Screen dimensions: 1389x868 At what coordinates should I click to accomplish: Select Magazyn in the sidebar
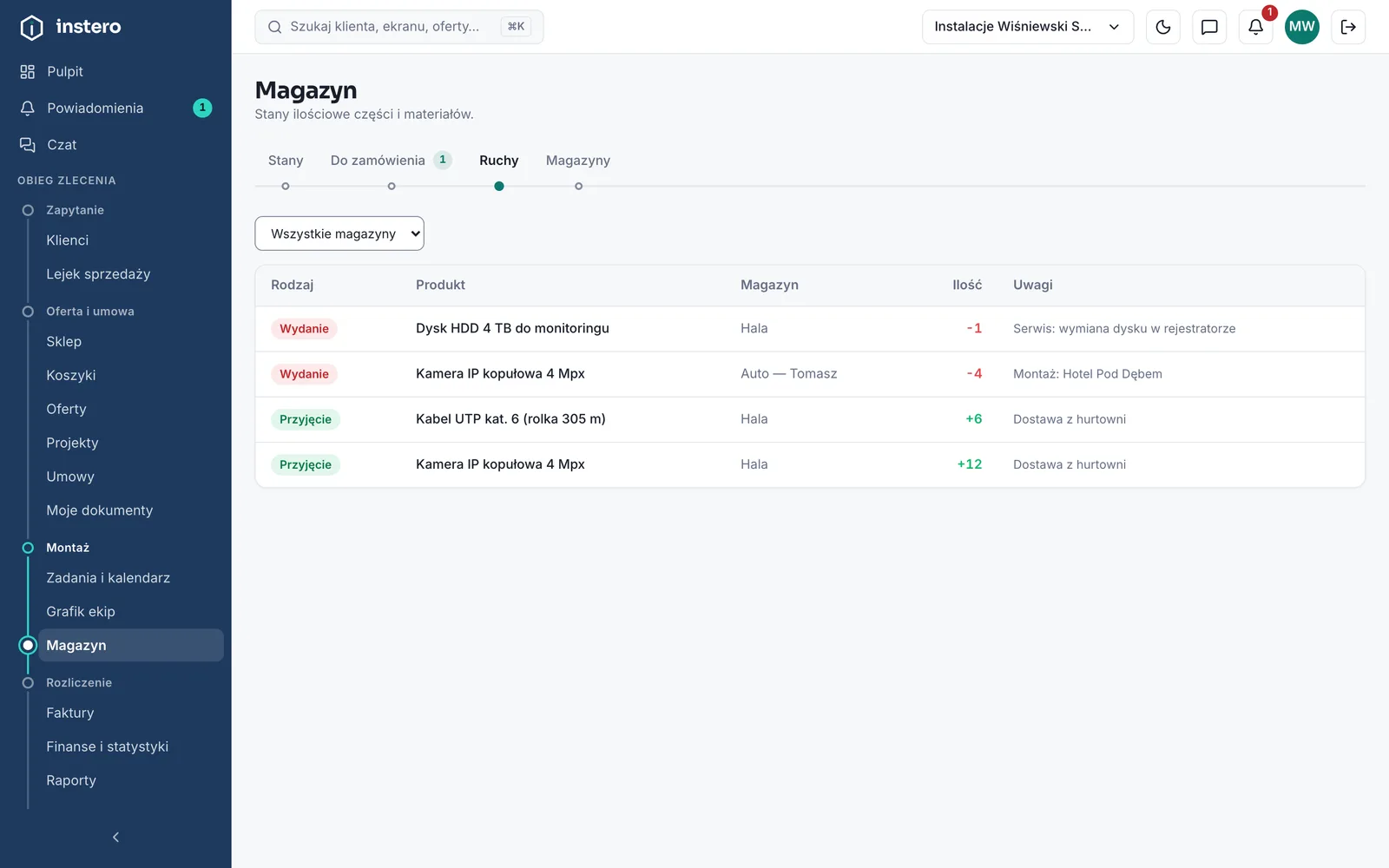pyautogui.click(x=131, y=645)
